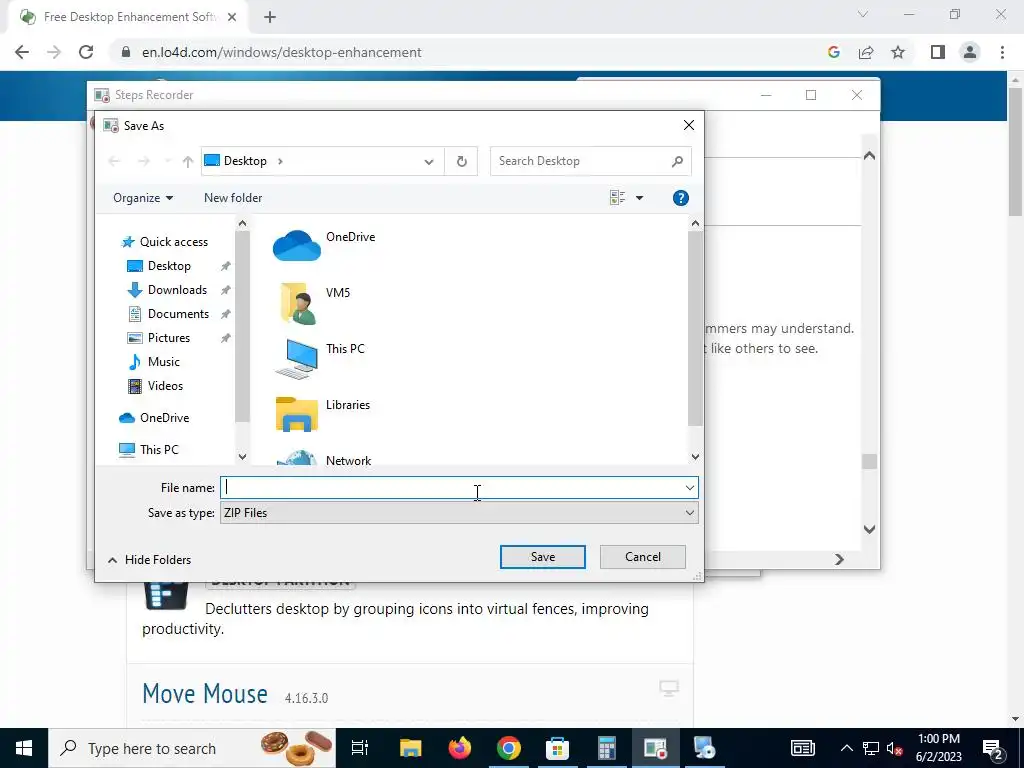Viewport: 1024px width, 768px height.
Task: Click the Save button
Action: coord(543,557)
